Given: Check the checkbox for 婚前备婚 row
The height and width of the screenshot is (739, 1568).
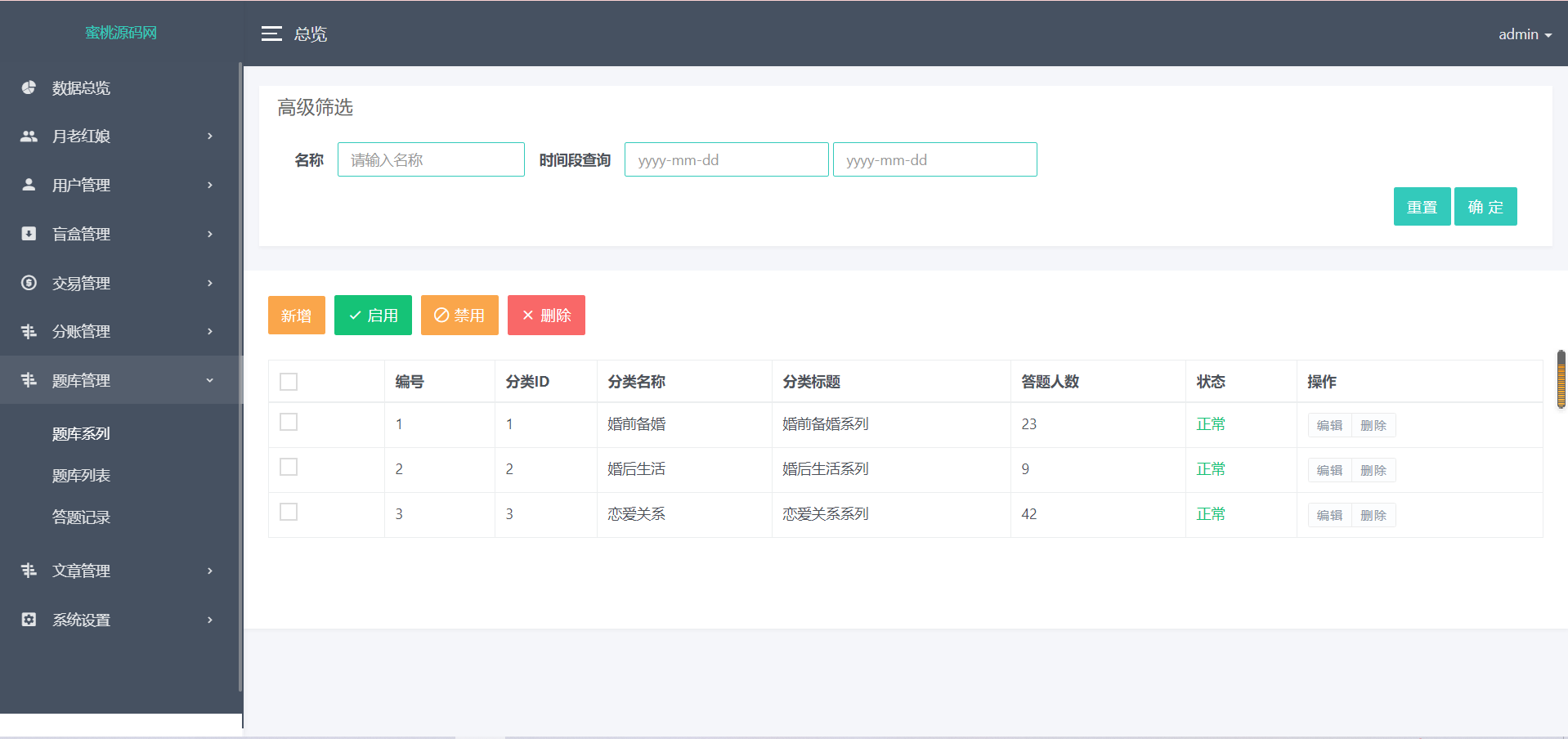Looking at the screenshot, I should click(289, 422).
